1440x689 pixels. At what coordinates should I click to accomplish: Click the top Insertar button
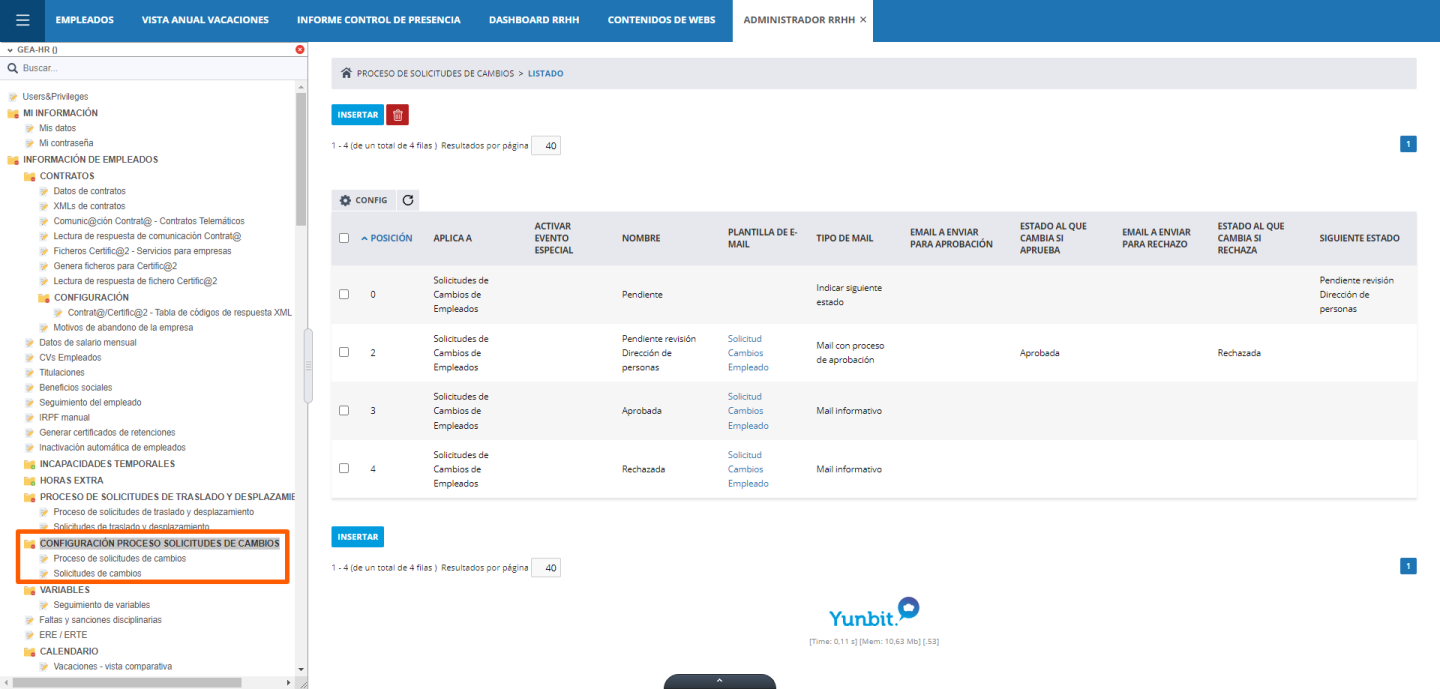[x=357, y=115]
